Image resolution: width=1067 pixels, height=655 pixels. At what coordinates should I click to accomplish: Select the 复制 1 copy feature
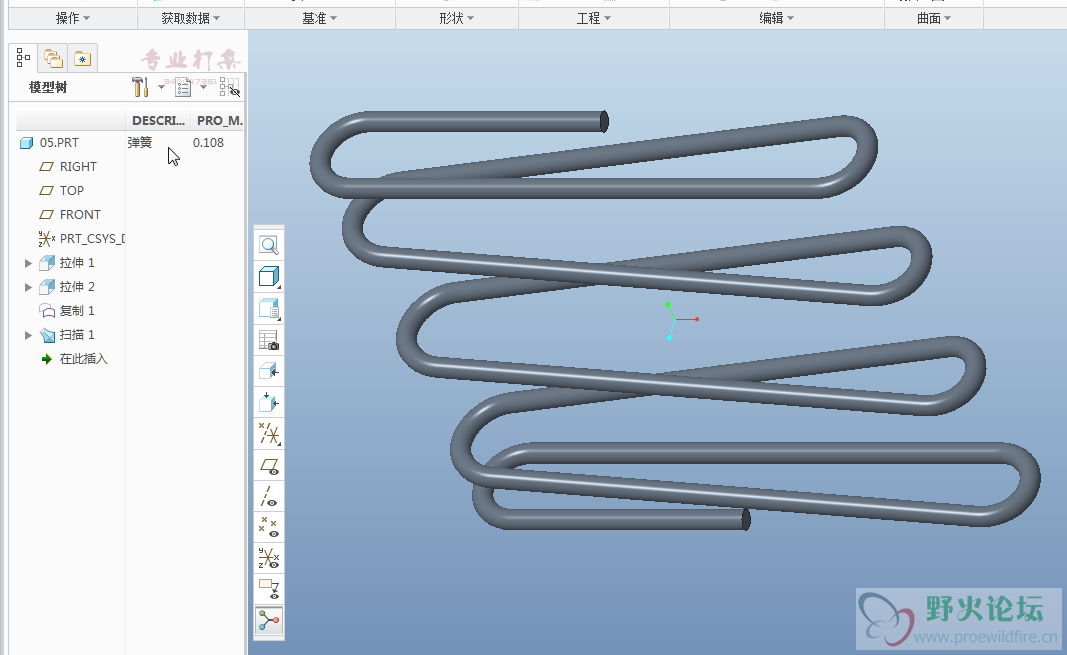[77, 310]
